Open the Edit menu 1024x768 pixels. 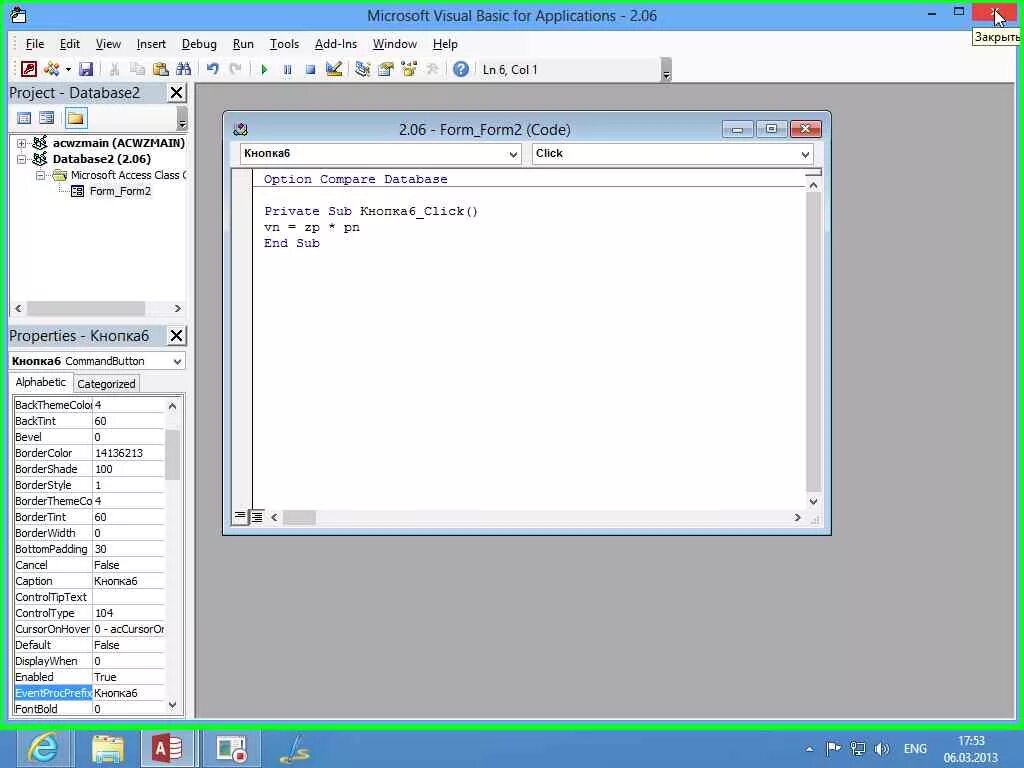pyautogui.click(x=69, y=44)
